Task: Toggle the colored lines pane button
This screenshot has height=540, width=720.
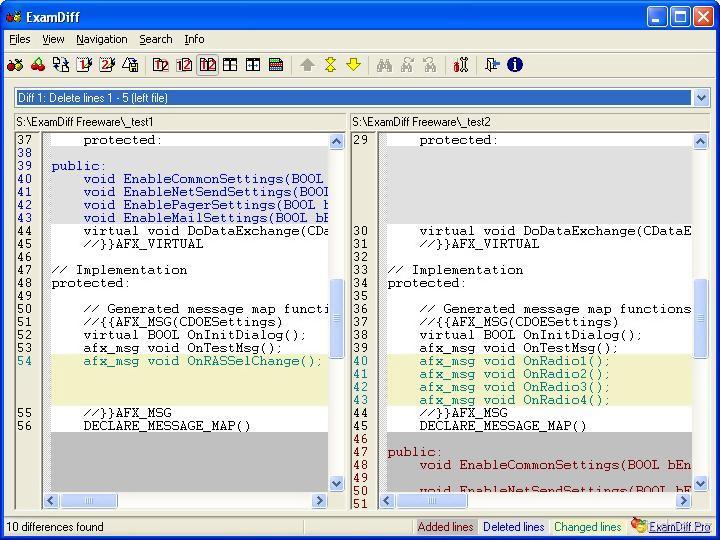Action: point(276,65)
